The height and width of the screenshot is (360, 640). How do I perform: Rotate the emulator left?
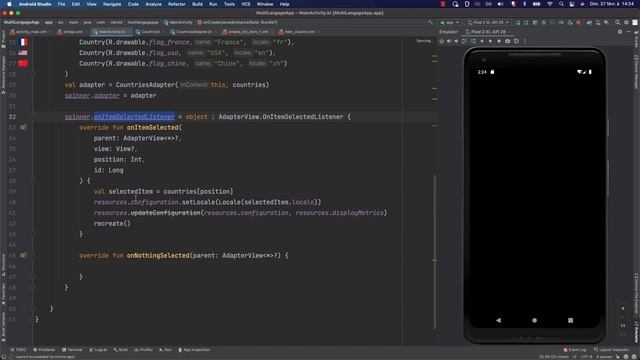point(464,41)
